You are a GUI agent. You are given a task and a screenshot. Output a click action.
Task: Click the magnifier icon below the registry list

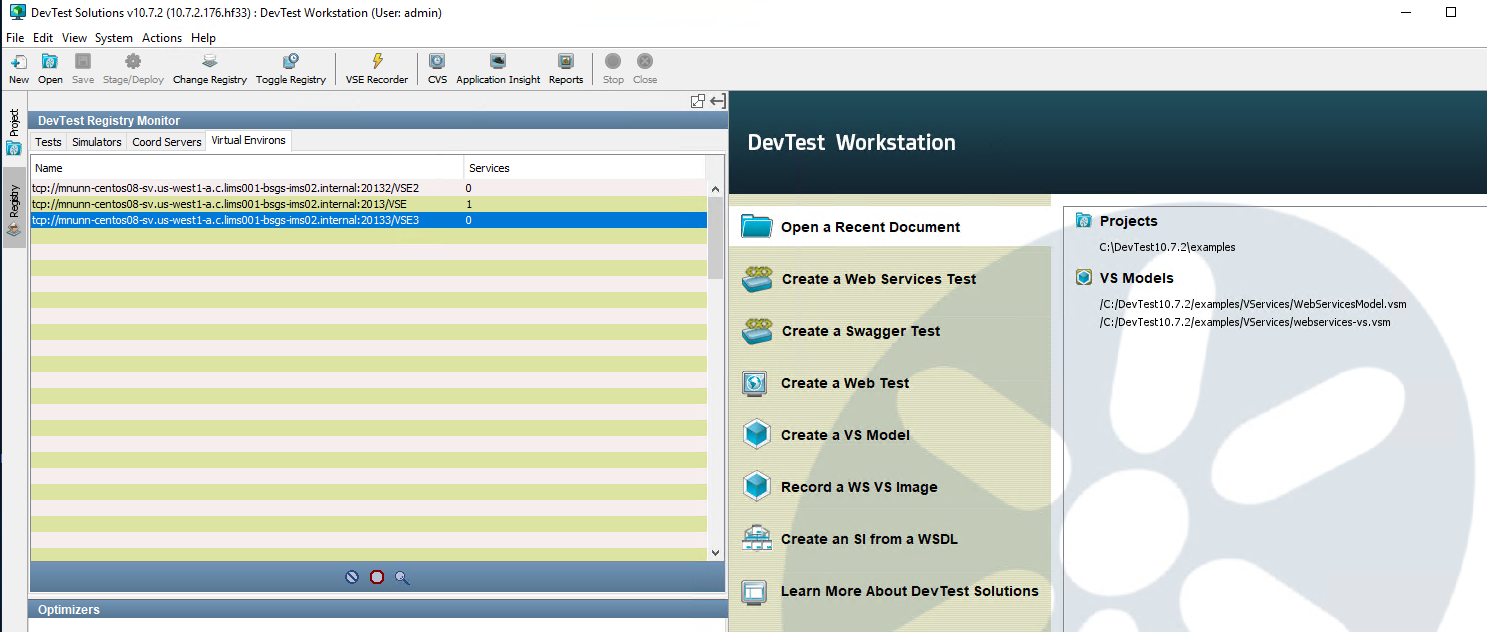click(x=402, y=577)
